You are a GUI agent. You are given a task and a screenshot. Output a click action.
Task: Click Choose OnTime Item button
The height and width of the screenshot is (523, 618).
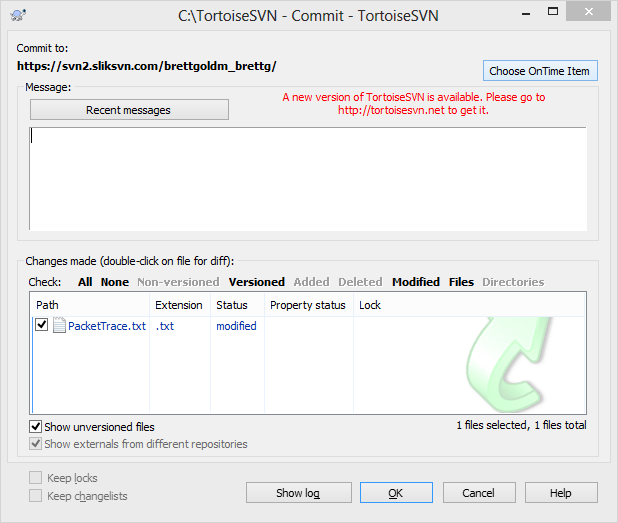coord(540,71)
